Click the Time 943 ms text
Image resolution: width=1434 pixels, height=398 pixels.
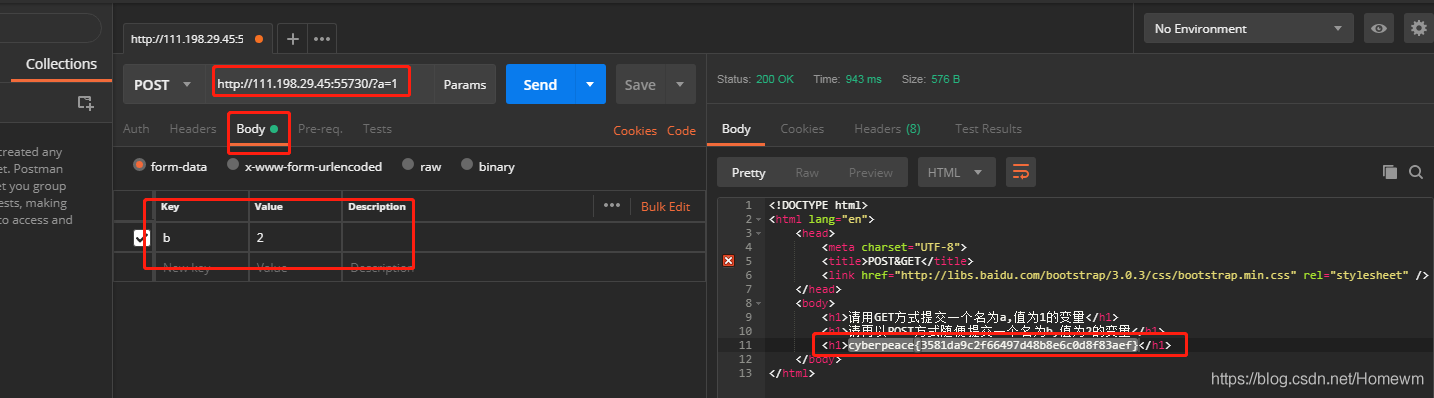848,79
